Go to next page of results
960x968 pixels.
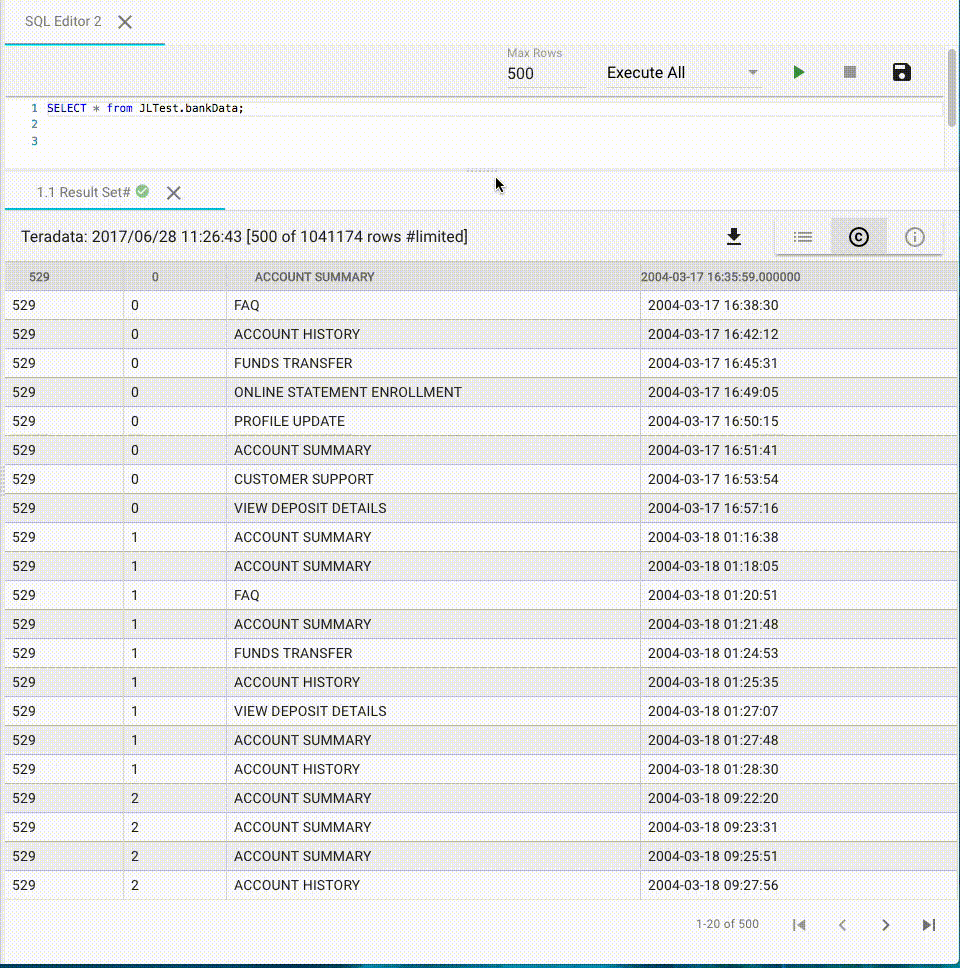885,925
